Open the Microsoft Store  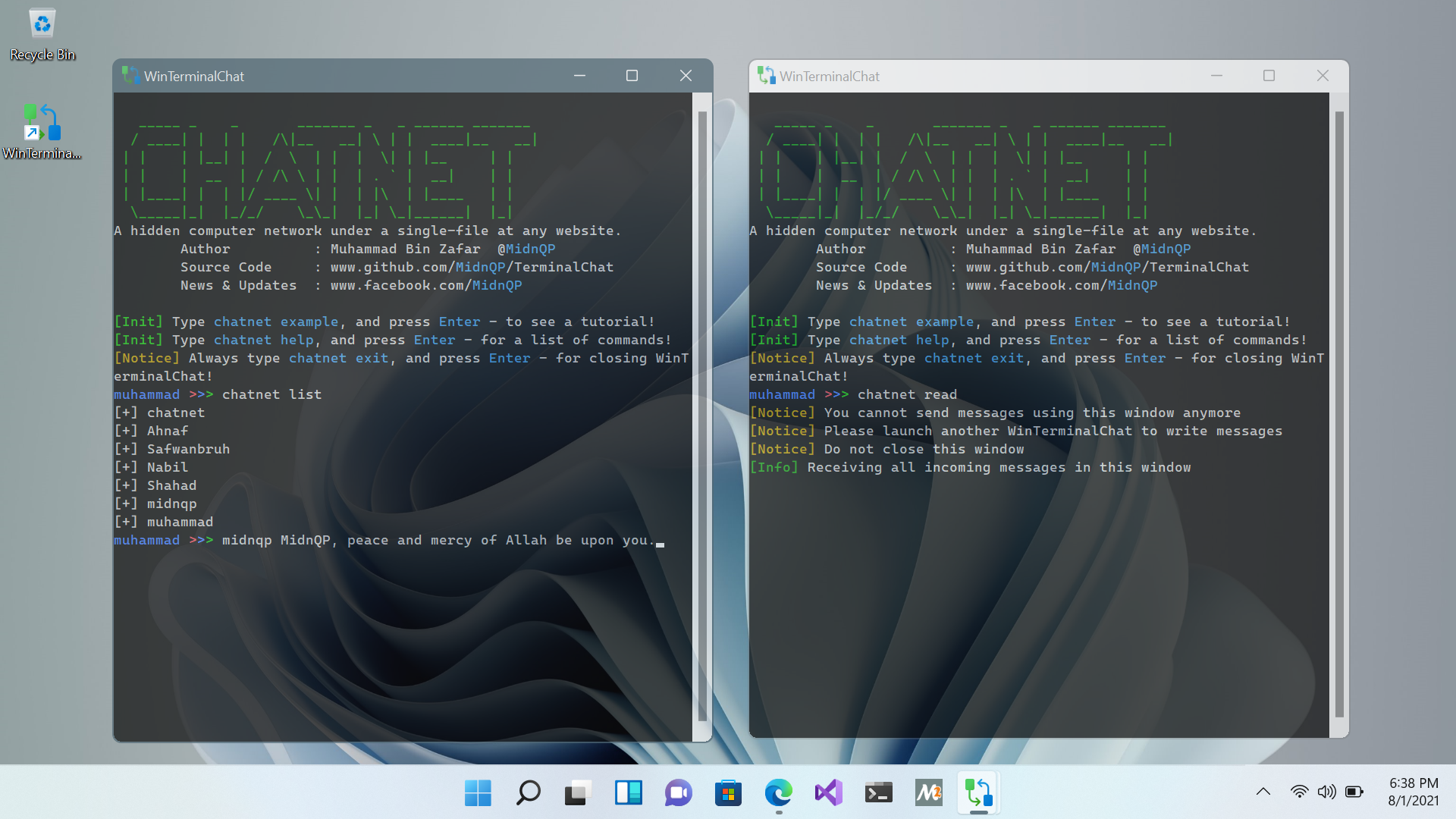(728, 792)
